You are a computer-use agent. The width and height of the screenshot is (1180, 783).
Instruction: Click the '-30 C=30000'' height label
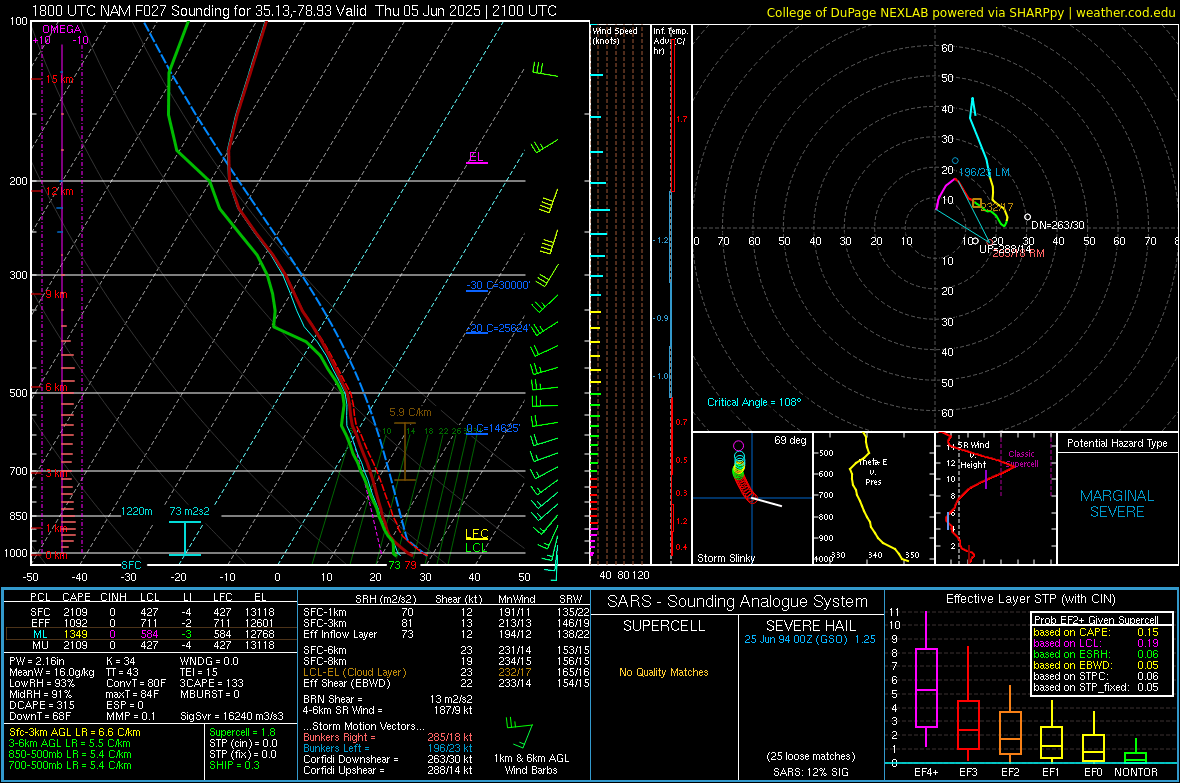(498, 285)
